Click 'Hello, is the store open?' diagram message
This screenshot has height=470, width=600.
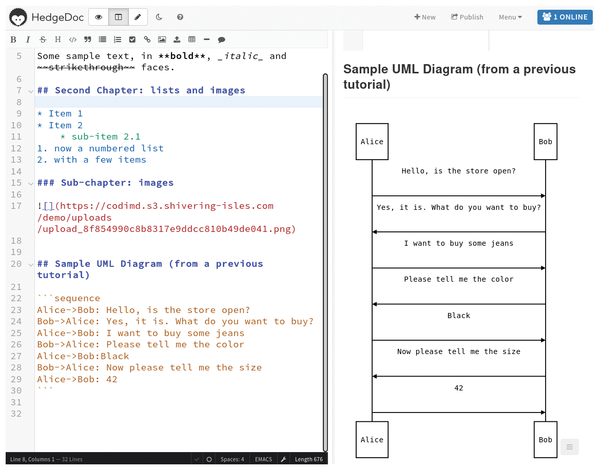click(x=458, y=171)
